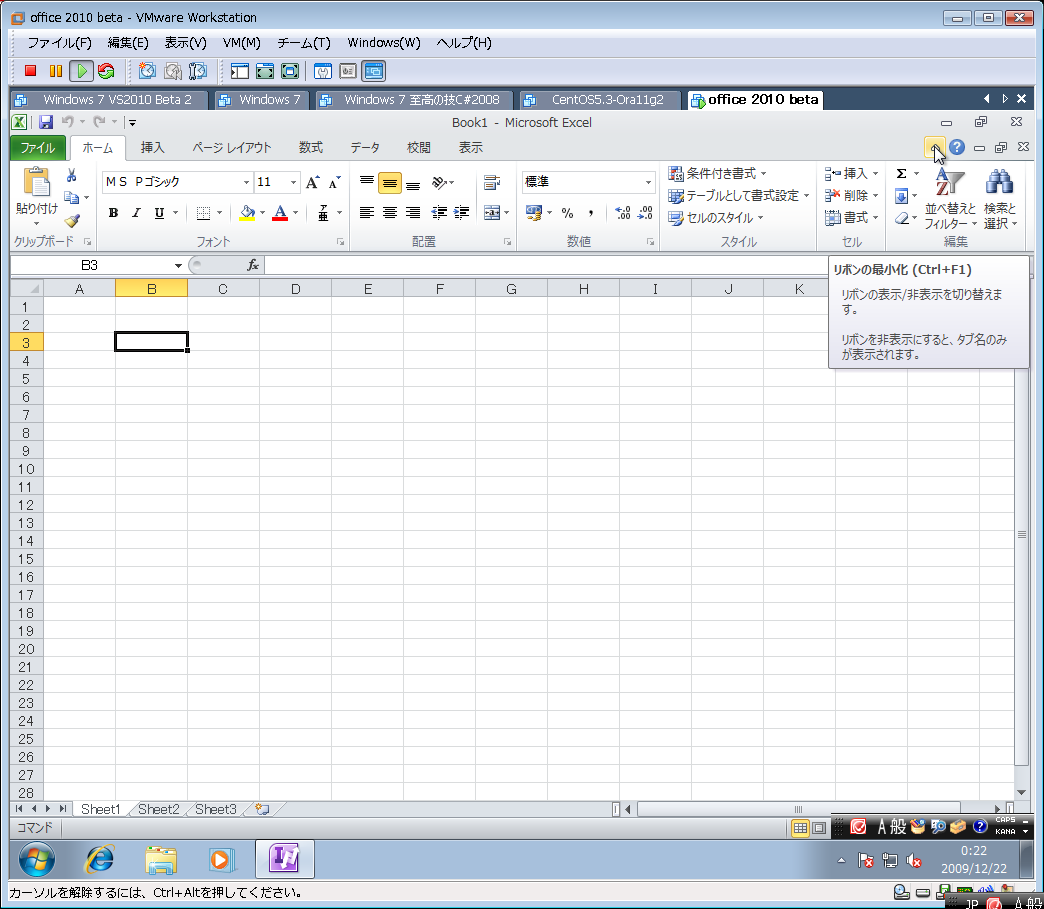The height and width of the screenshot is (909, 1044).
Task: Click the AutoSum sigma icon
Action: point(901,174)
